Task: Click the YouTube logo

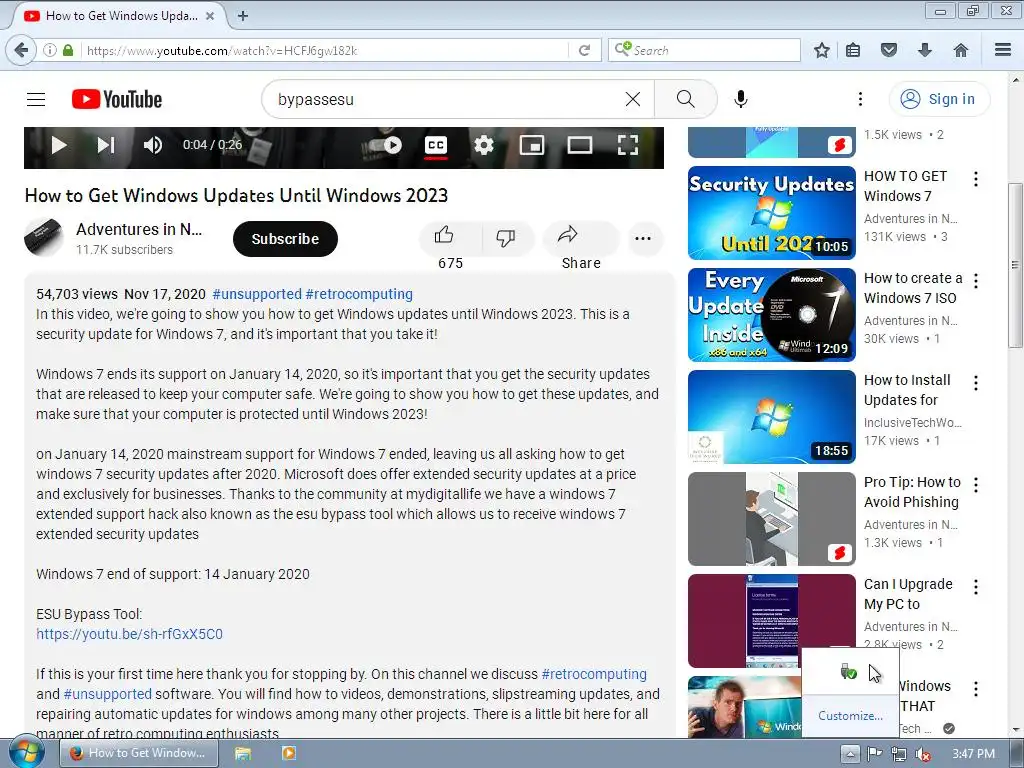Action: pos(117,99)
